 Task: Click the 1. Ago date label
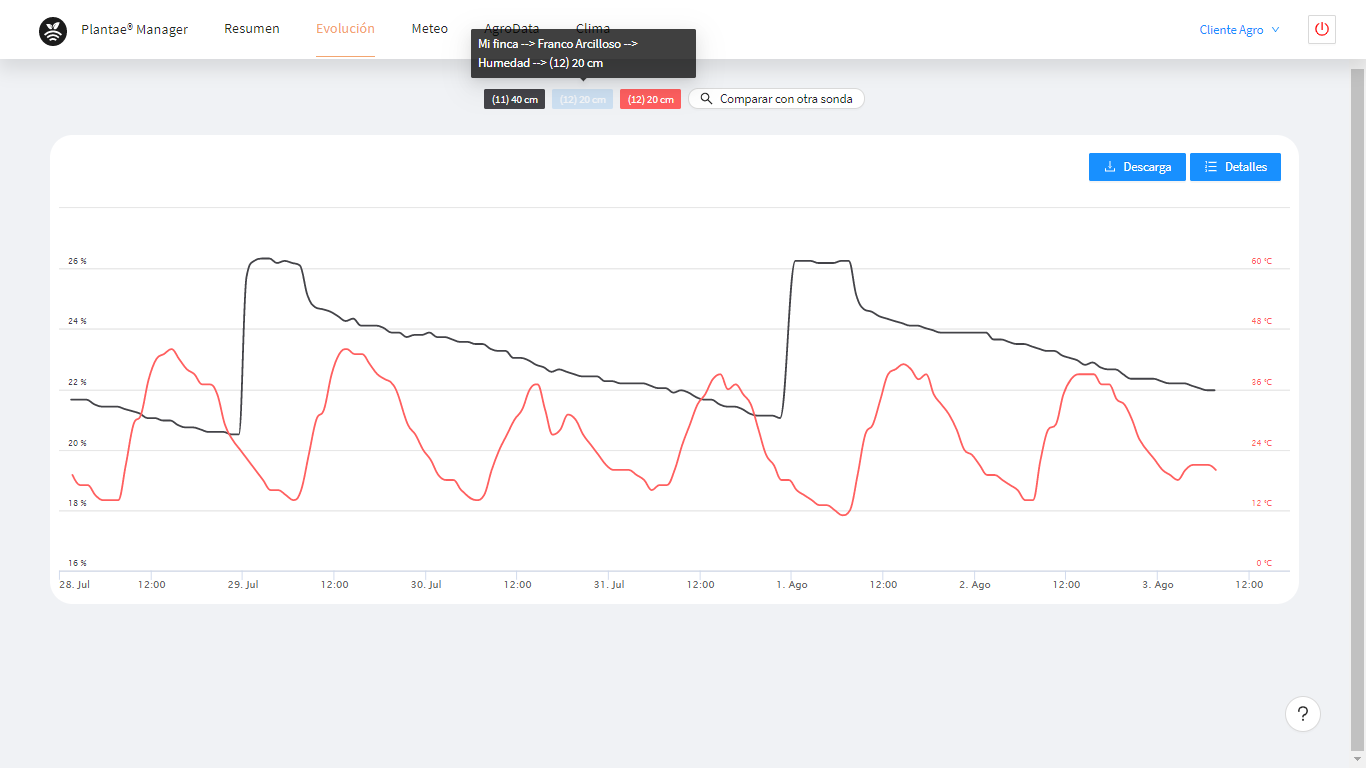791,585
